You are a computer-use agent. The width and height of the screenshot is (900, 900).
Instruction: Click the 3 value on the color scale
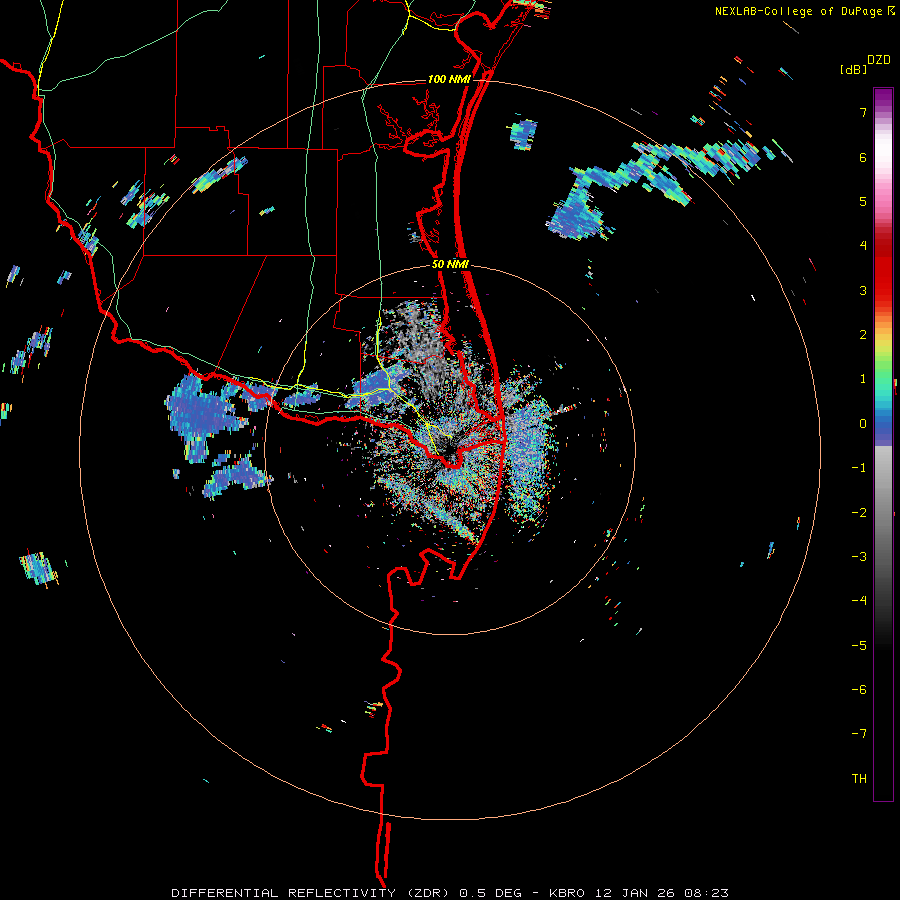click(863, 290)
